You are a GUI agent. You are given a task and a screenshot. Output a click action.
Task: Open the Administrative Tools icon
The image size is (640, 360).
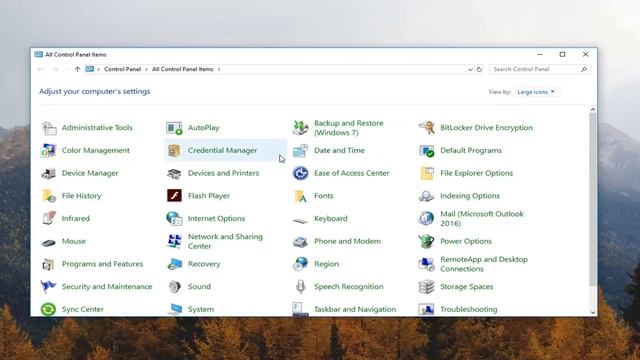tap(49, 128)
